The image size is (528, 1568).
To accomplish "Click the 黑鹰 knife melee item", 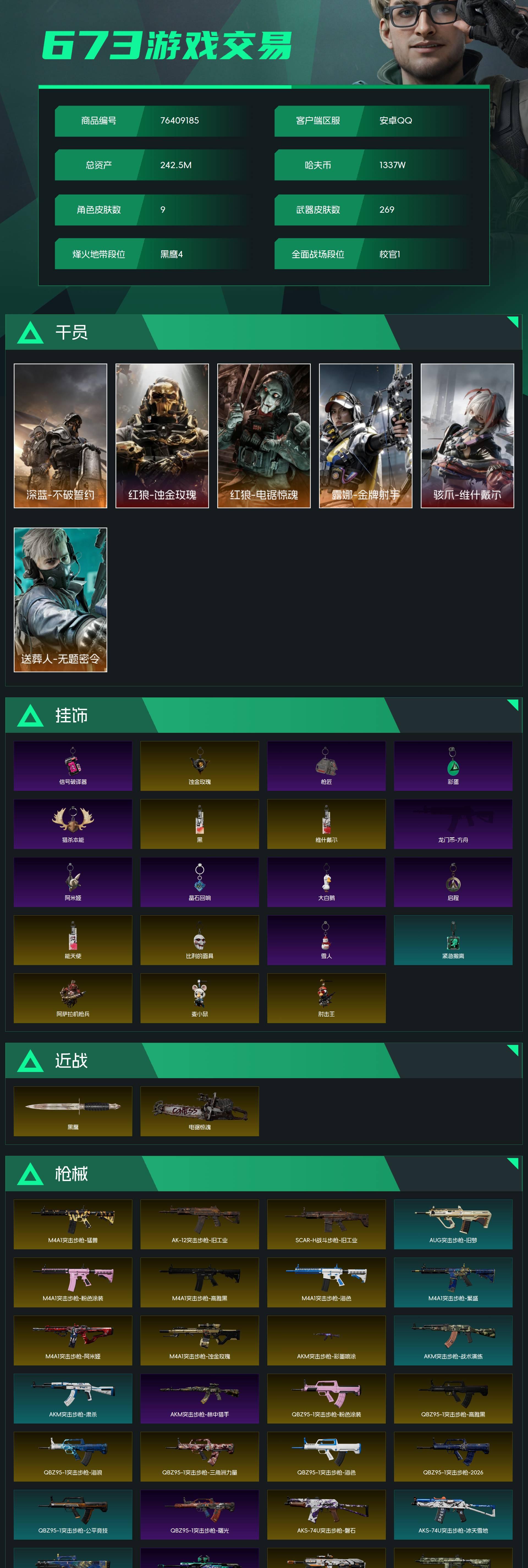I will (x=73, y=1111).
